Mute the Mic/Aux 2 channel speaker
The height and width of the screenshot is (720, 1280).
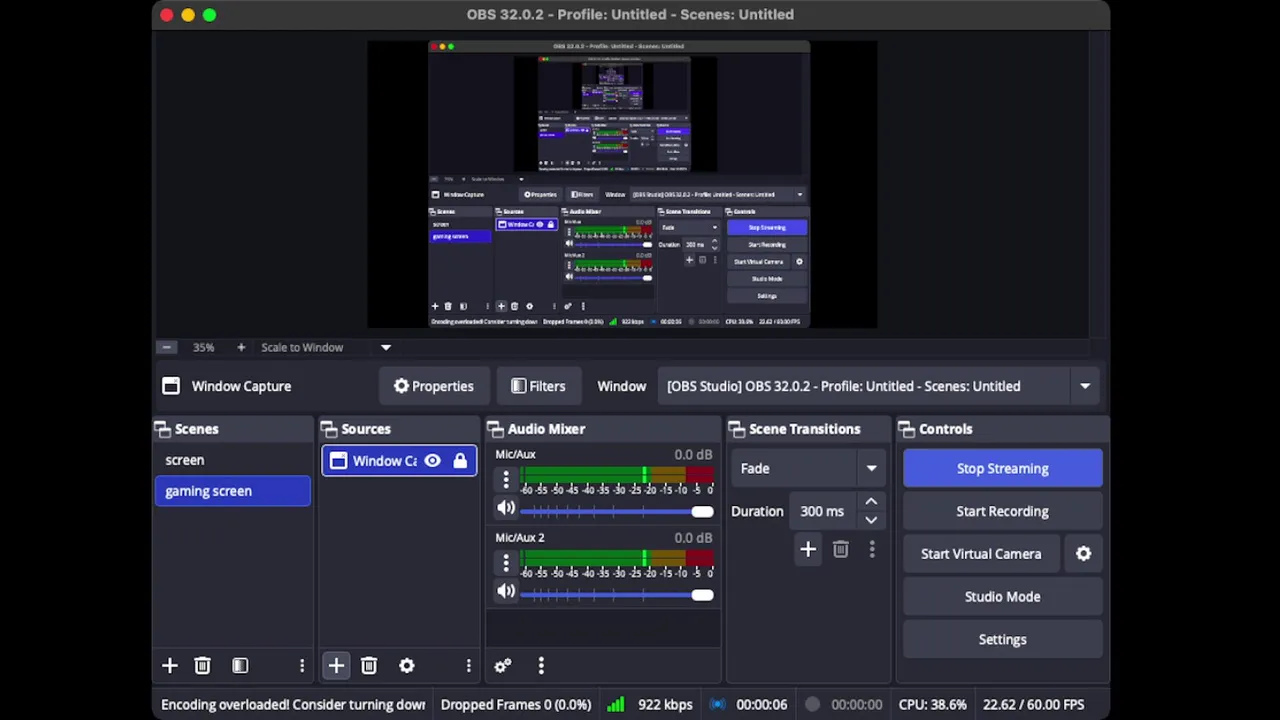(x=506, y=591)
